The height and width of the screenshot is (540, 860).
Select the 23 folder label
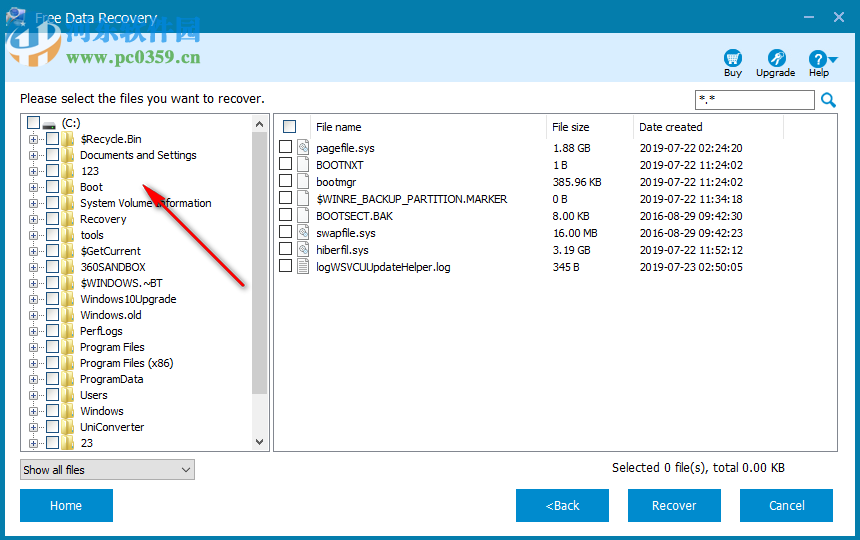pyautogui.click(x=87, y=443)
